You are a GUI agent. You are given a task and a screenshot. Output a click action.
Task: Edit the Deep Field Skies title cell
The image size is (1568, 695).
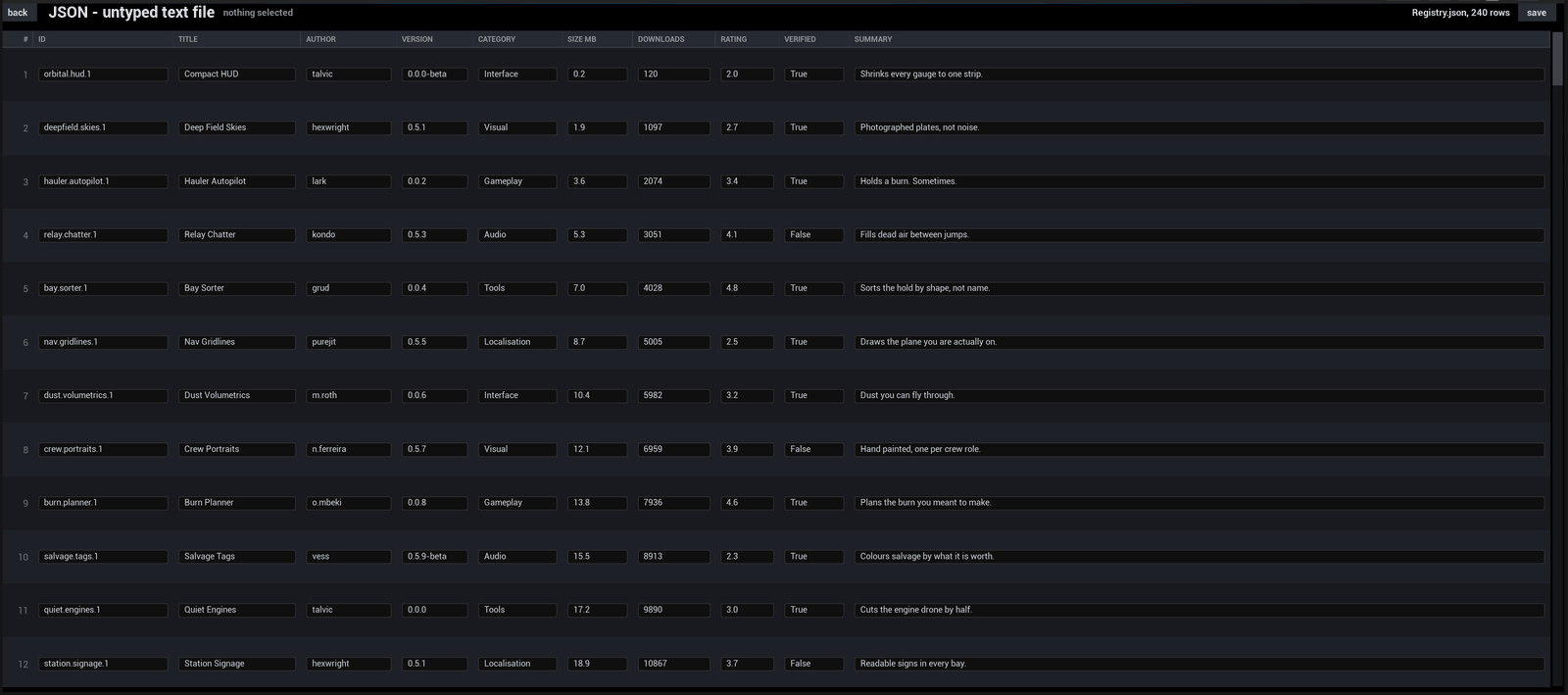click(x=237, y=127)
